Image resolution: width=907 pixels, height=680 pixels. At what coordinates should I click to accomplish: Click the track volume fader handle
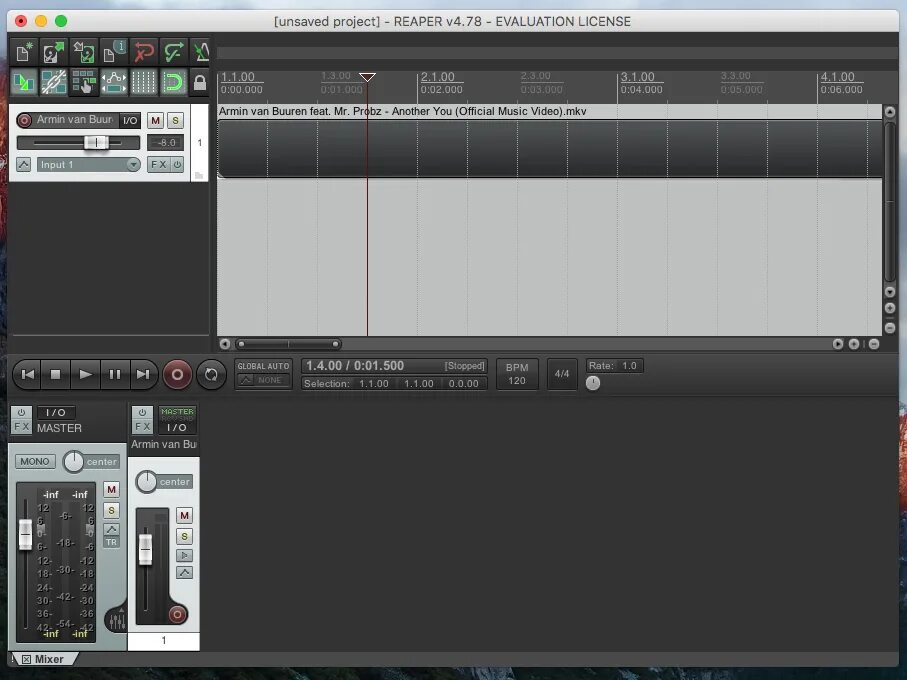tap(96, 142)
